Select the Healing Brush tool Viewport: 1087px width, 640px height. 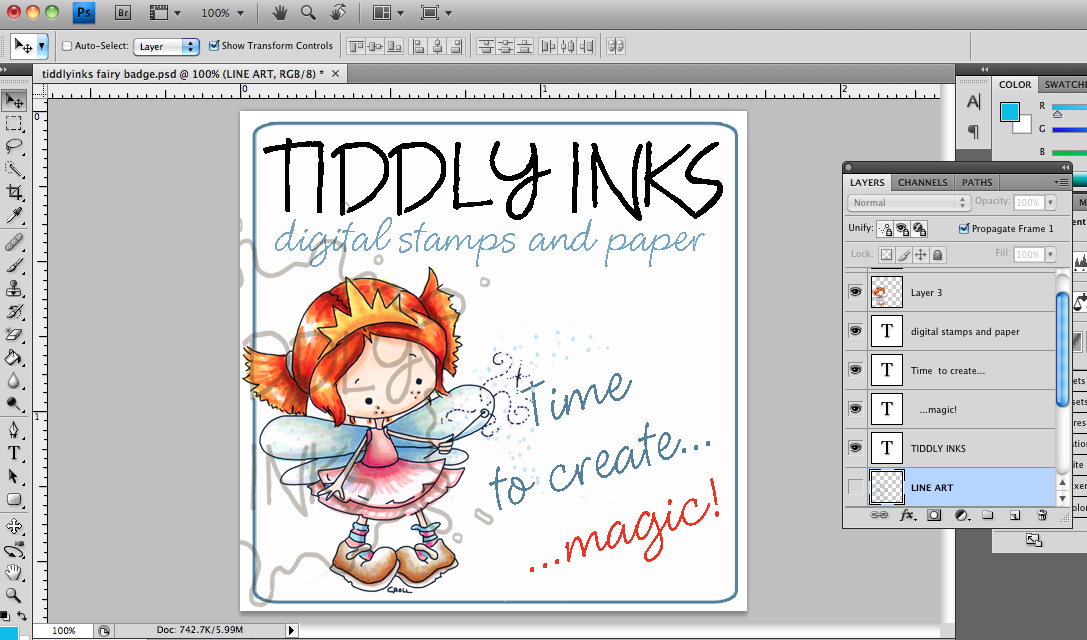tap(14, 242)
